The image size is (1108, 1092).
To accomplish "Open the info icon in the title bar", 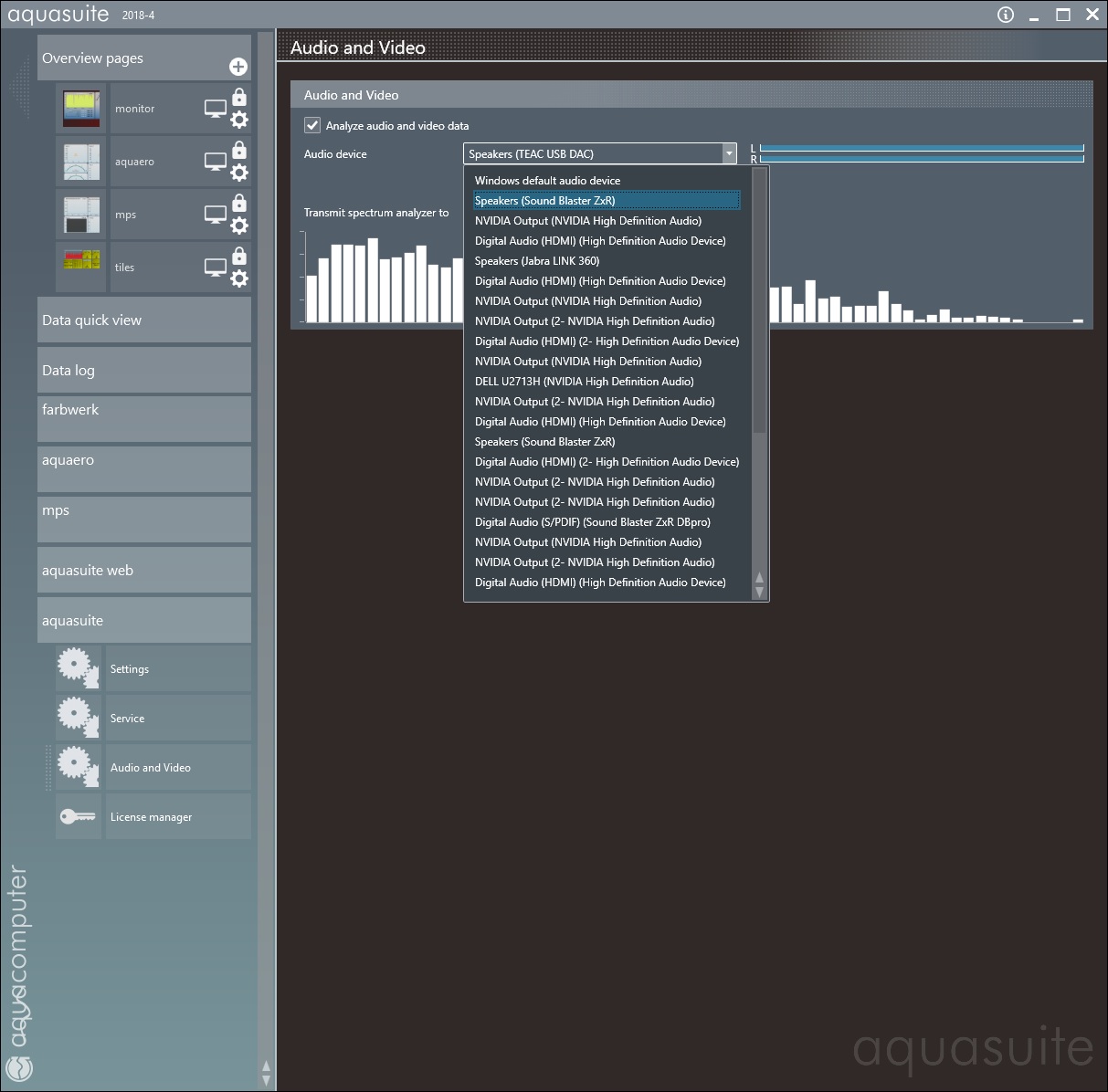I will tap(1006, 15).
